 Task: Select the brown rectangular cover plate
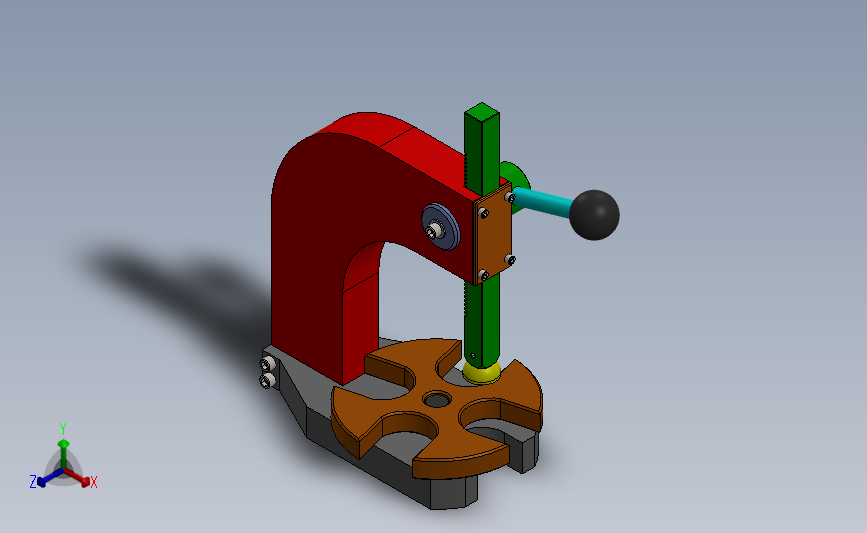493,235
